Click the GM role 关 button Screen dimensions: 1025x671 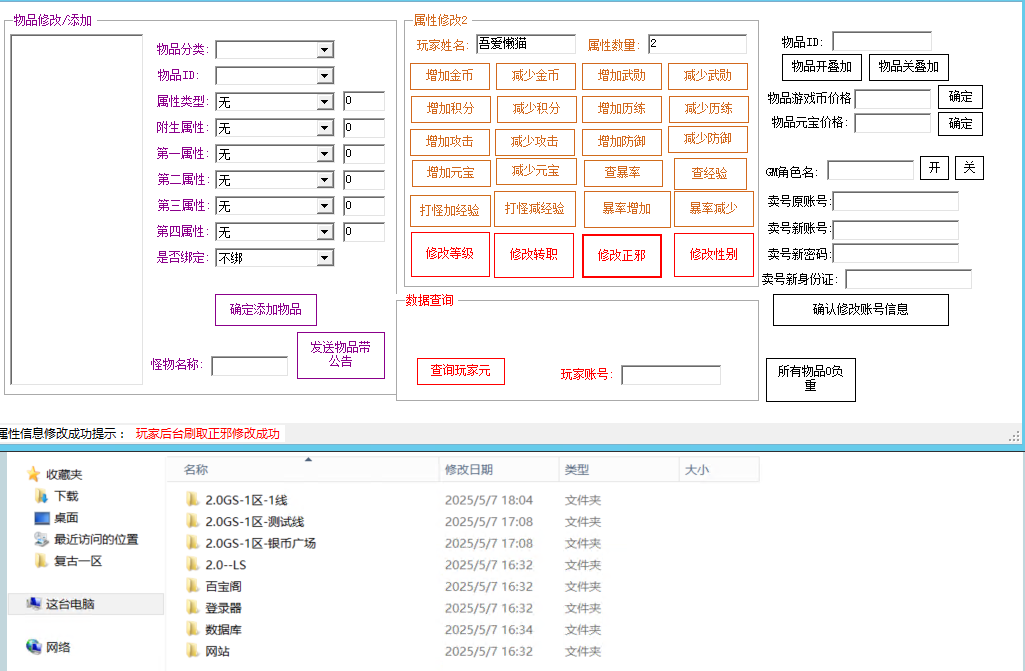click(x=969, y=168)
